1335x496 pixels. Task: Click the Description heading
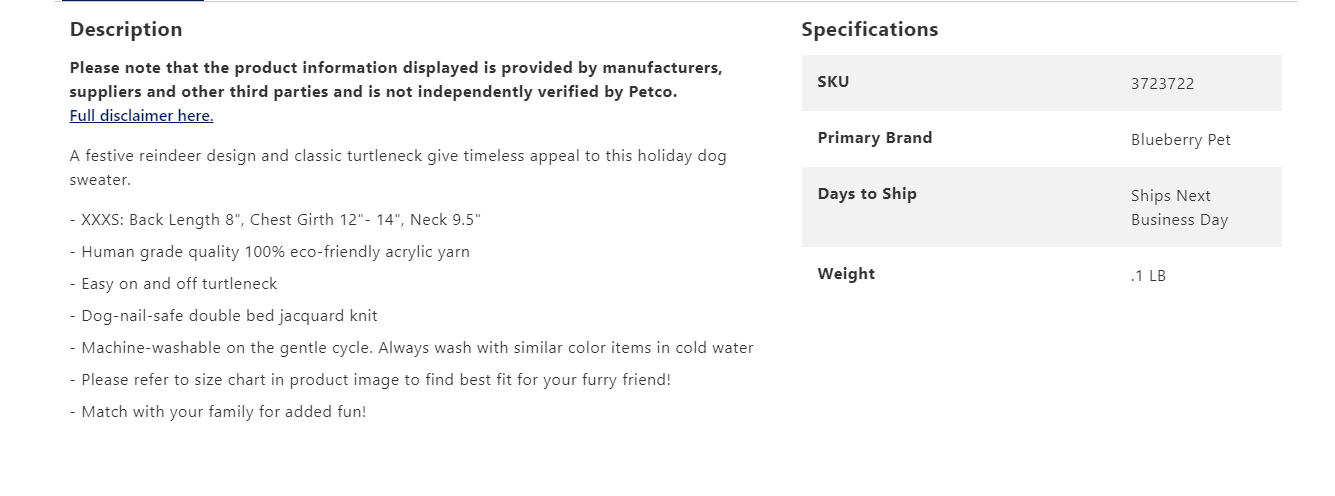pyautogui.click(x=126, y=30)
